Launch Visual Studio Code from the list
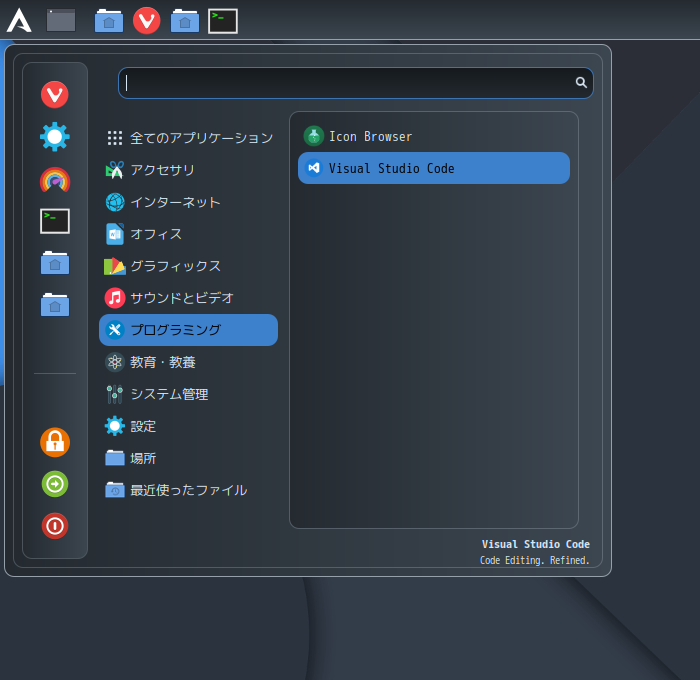Screen dimensions: 700x680 click(x=434, y=168)
